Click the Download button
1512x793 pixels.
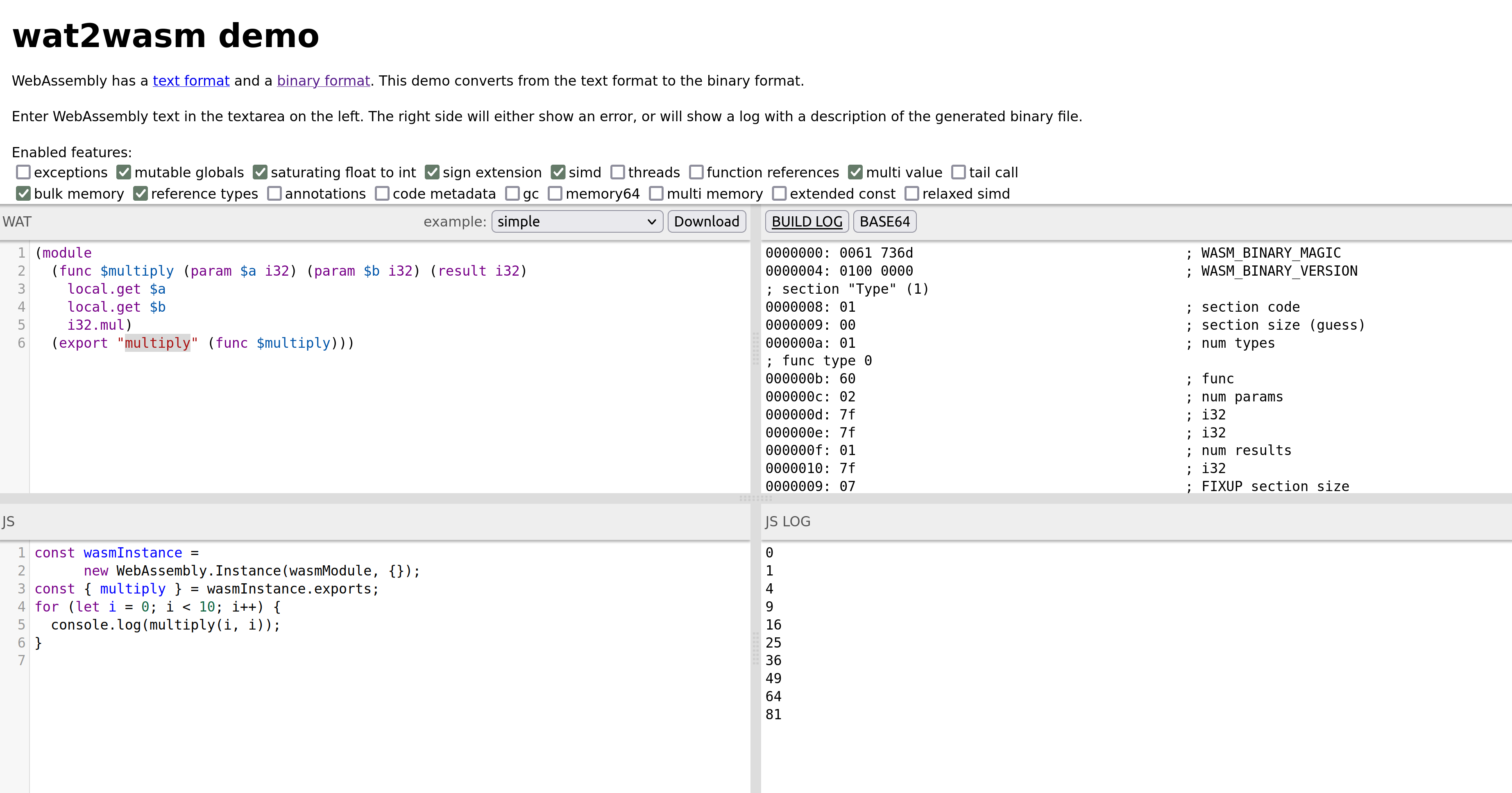(x=707, y=221)
